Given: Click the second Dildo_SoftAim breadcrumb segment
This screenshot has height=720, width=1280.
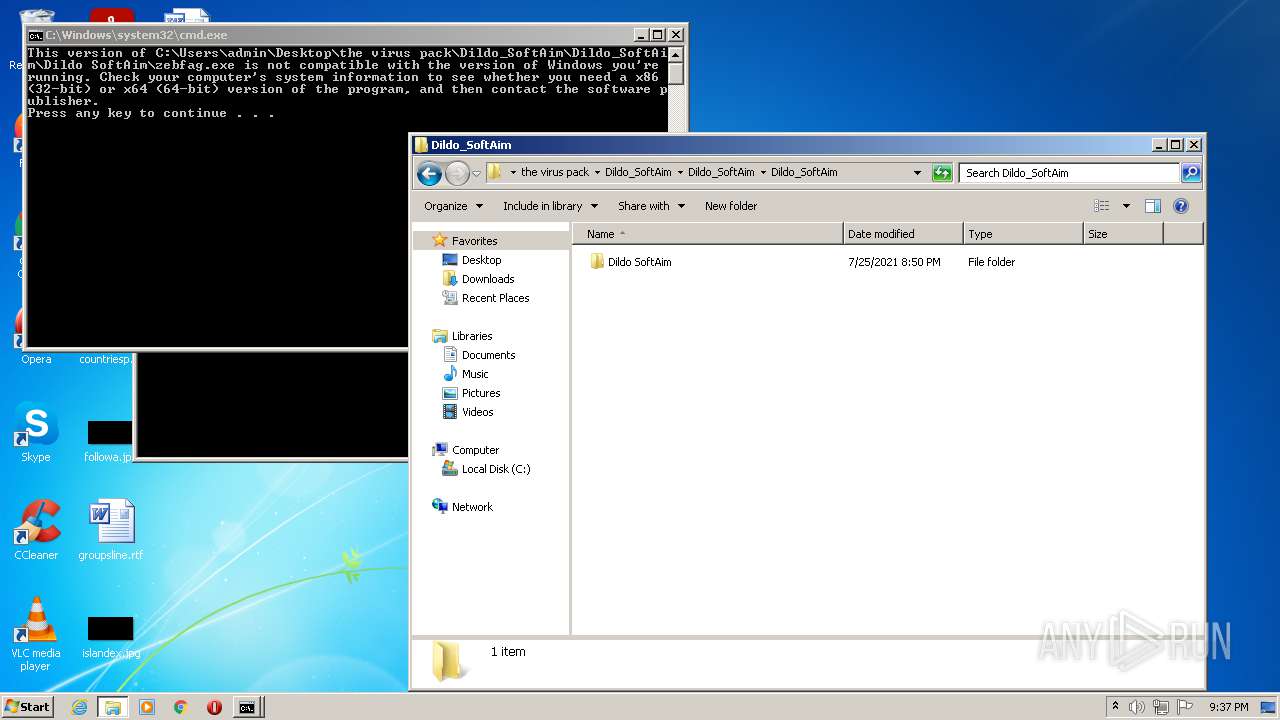Looking at the screenshot, I should pos(721,172).
